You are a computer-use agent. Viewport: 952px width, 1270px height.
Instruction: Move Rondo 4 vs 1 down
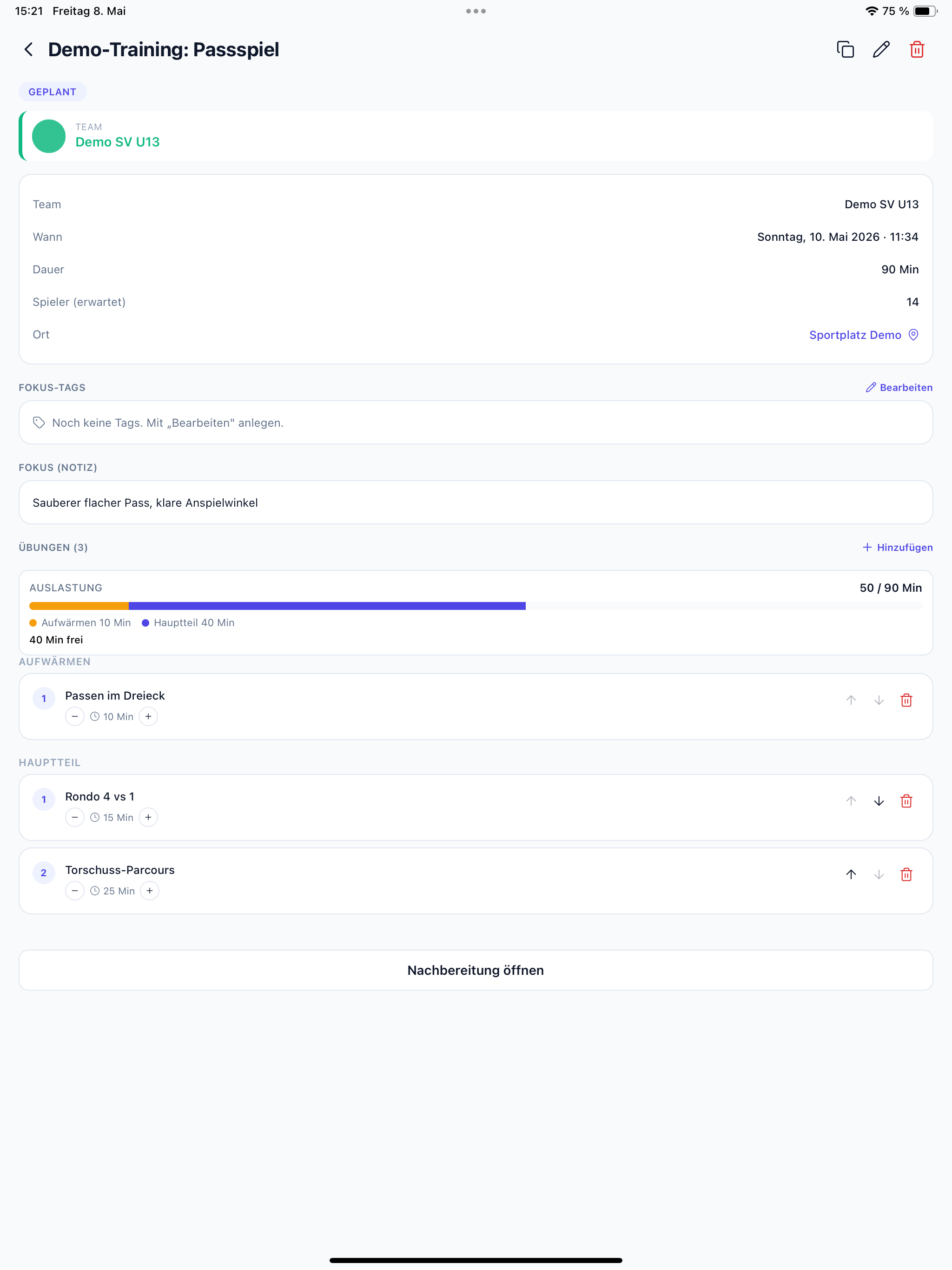pos(879,801)
